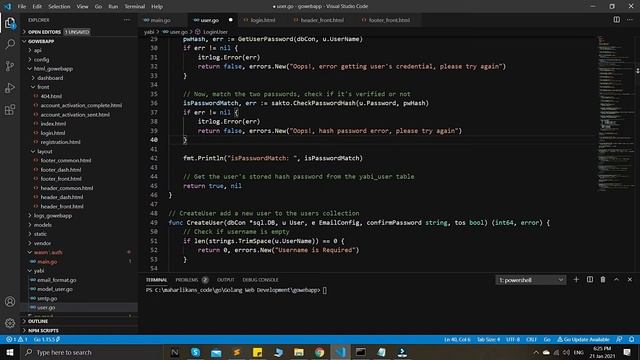Click the terminal prompt line

236,290
